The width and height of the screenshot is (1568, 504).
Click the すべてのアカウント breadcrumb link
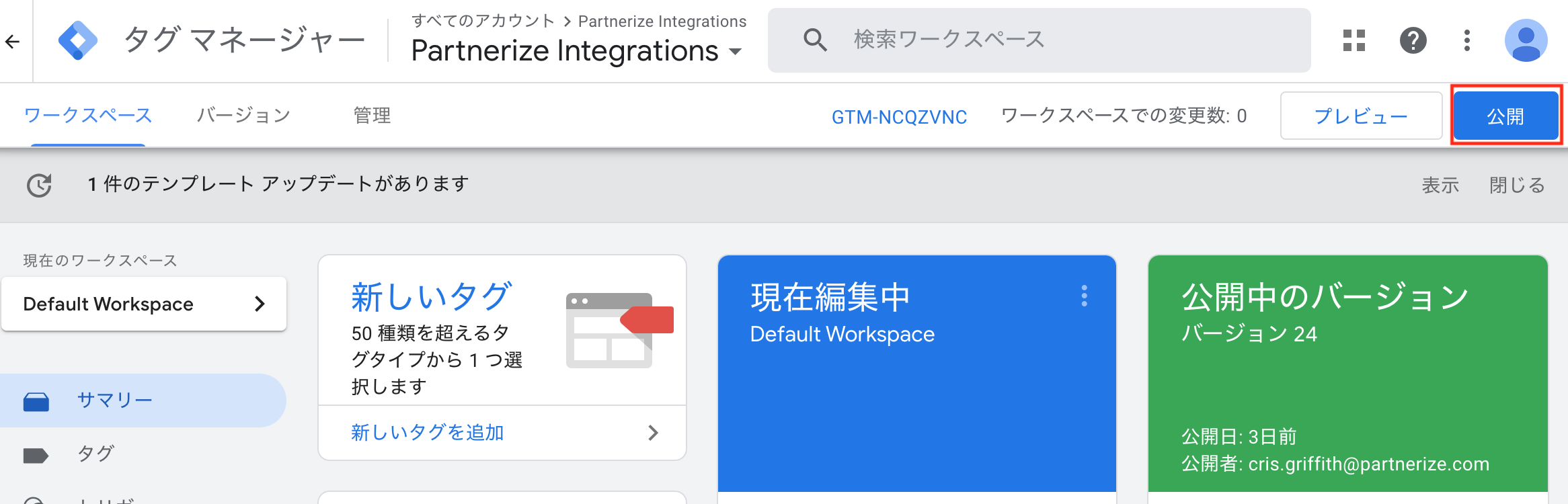(x=483, y=22)
